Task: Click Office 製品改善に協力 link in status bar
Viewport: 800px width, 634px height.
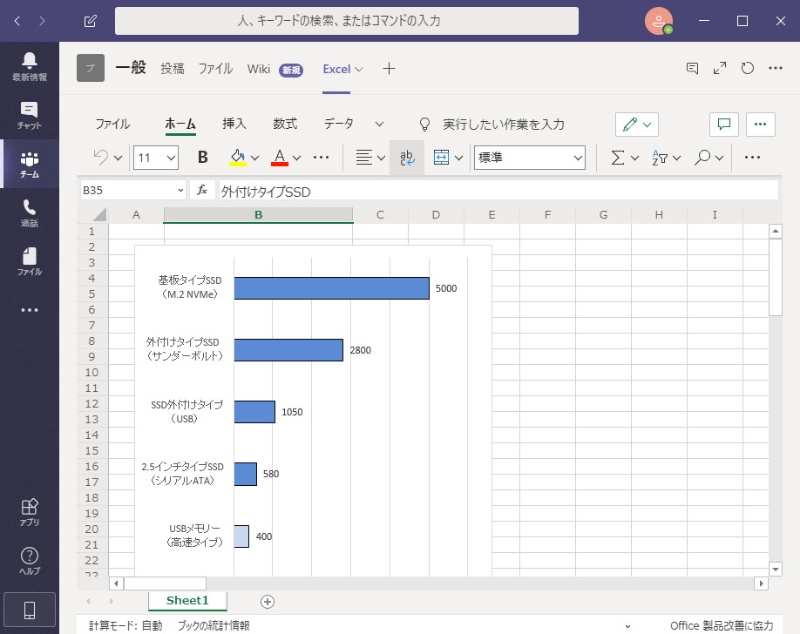Action: [721, 625]
